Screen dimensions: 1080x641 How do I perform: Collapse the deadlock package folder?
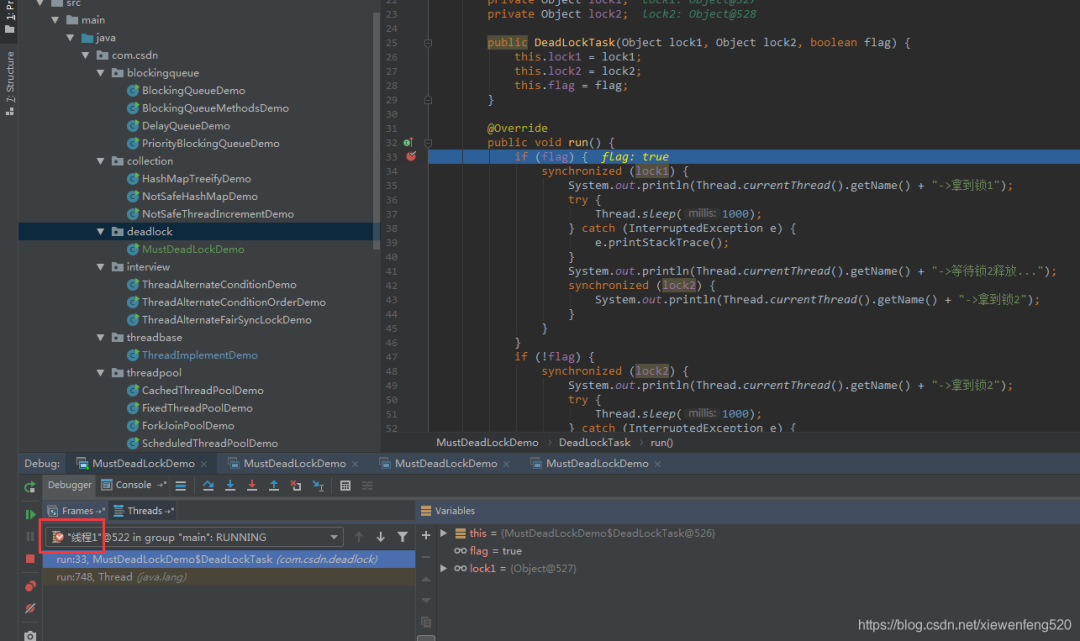point(101,232)
